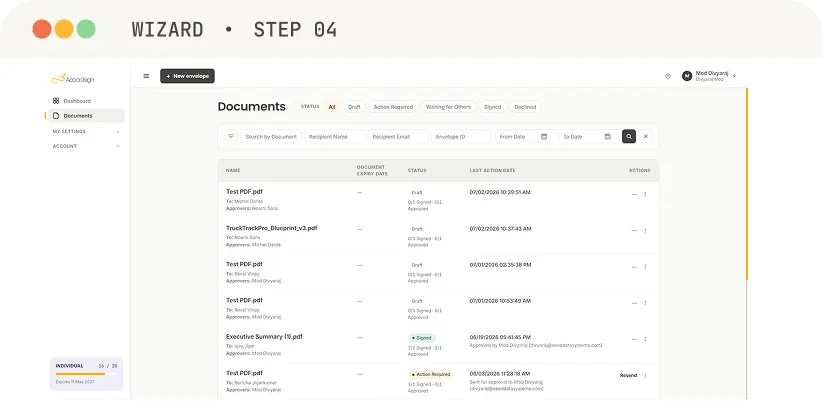Open TruckTrackPro_Blueprint_v3.pdf document
Viewport: 824px width, 416px height.
(x=272, y=228)
